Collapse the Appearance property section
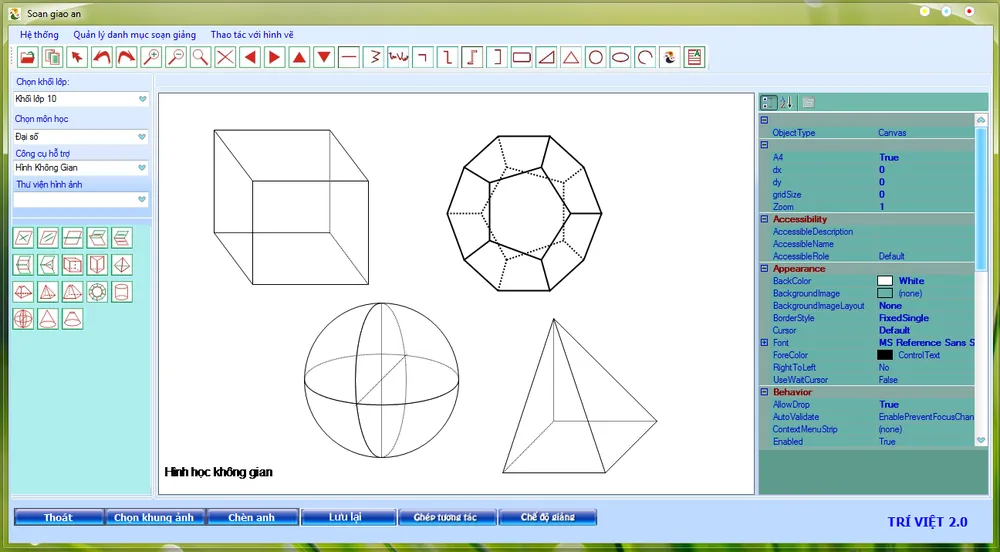This screenshot has width=1000, height=552. 765,269
